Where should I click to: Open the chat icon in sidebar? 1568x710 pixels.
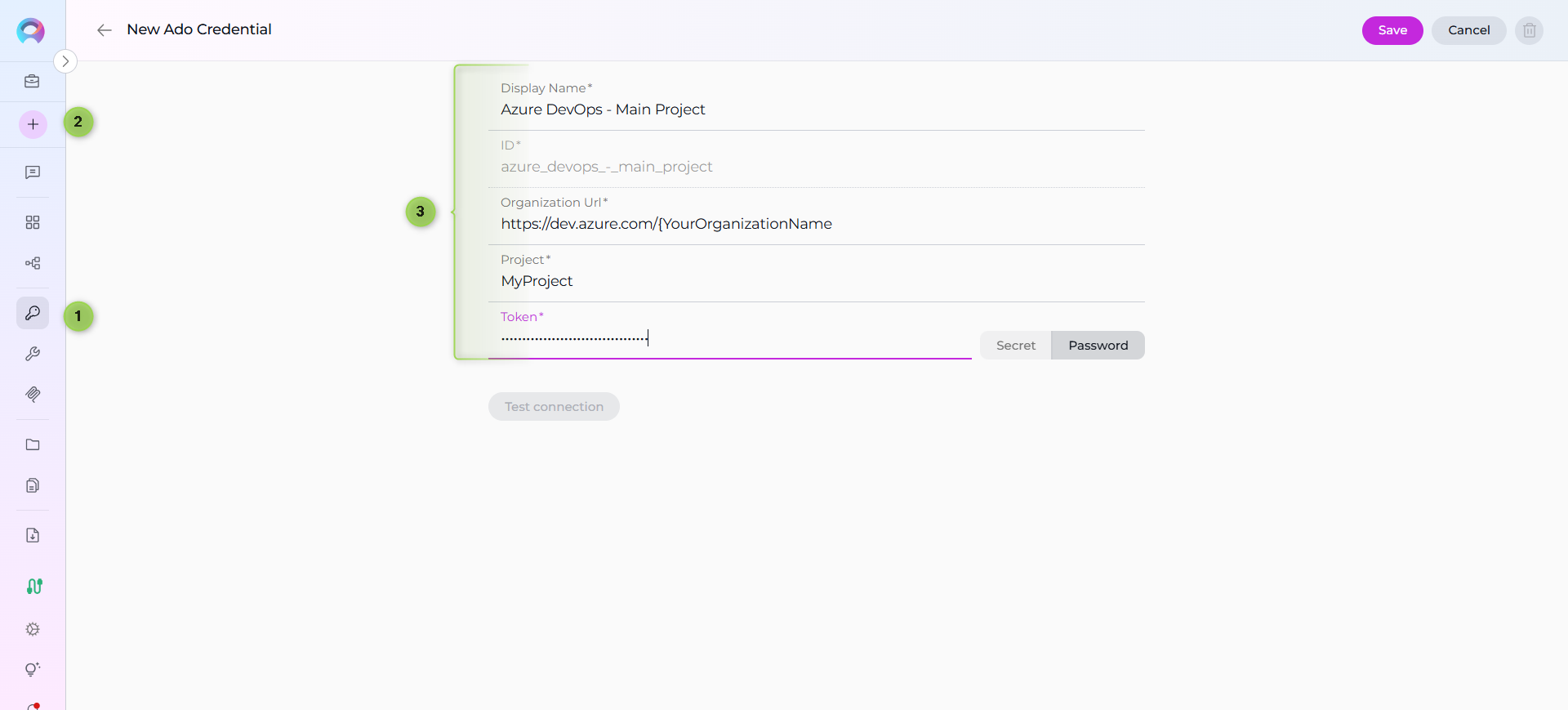(33, 172)
